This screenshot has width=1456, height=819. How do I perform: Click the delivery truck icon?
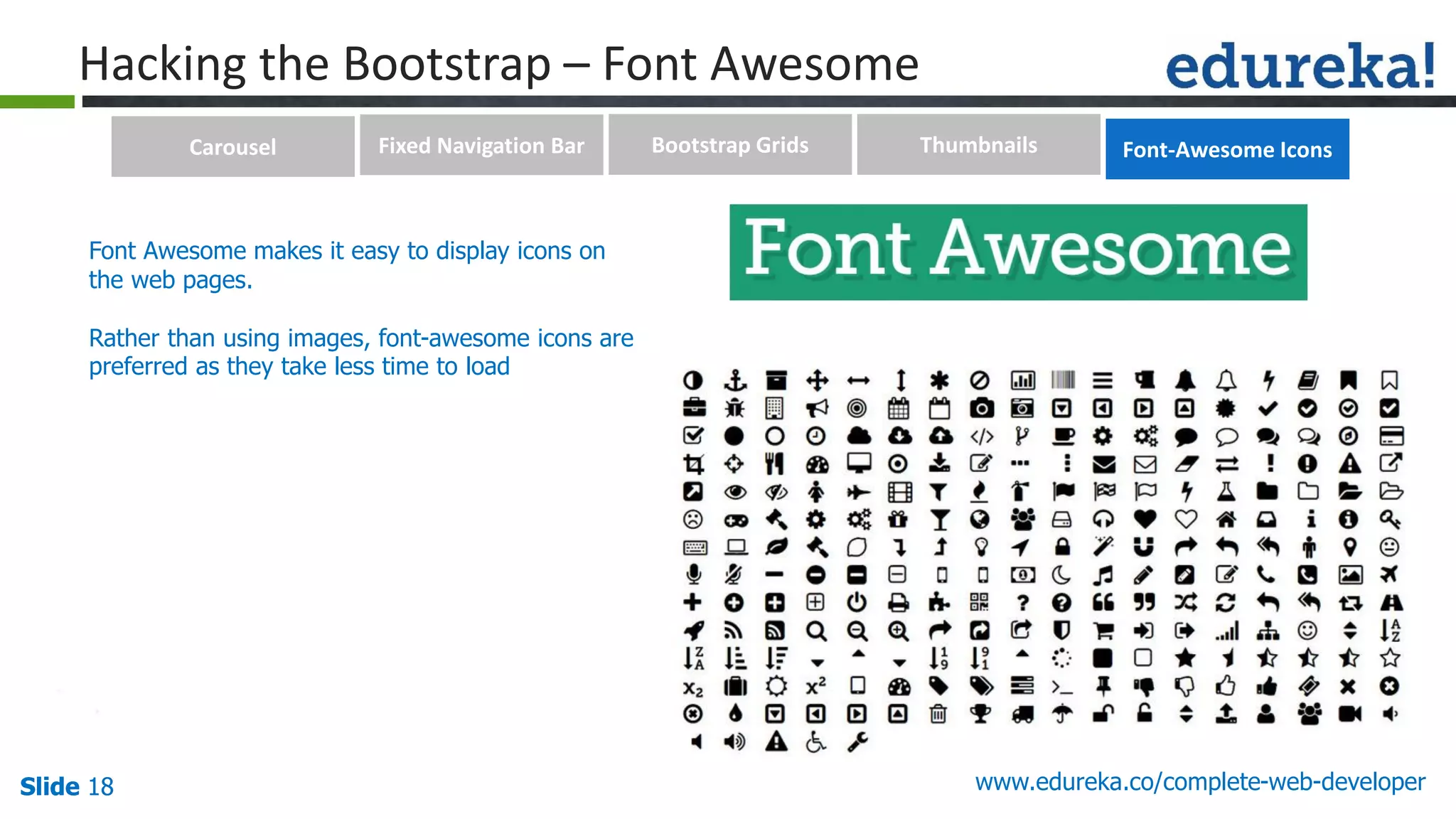tap(1022, 714)
